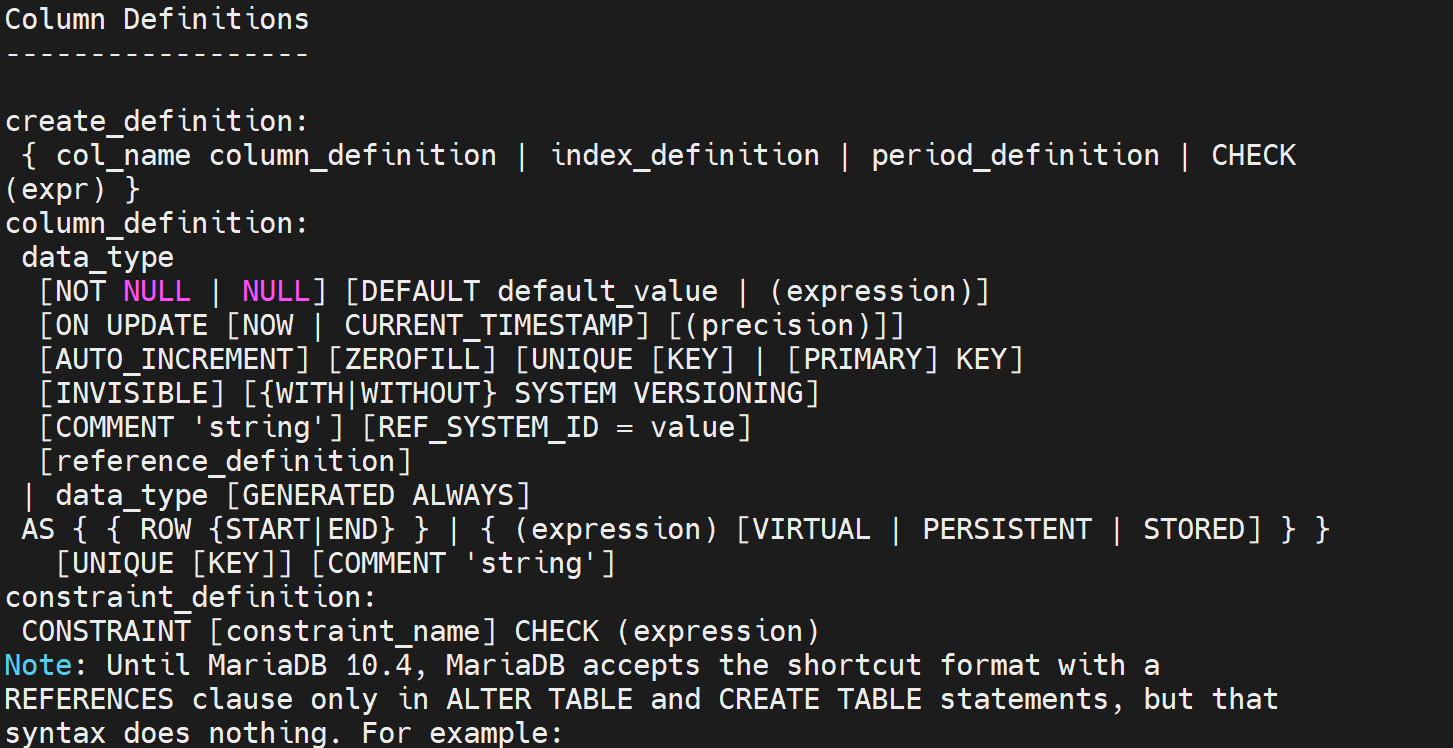This screenshot has height=748, width=1453.
Task: Click the word "index_definition"
Action: point(685,155)
